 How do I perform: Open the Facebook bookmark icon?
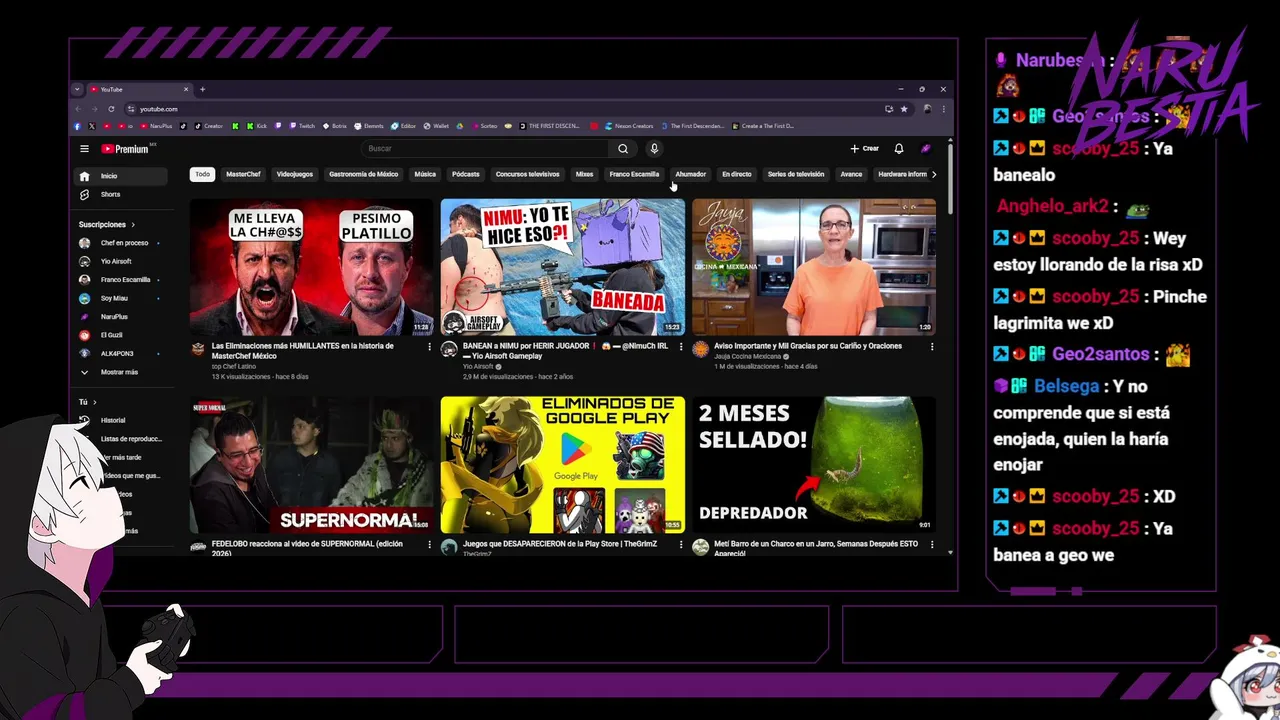[x=77, y=126]
